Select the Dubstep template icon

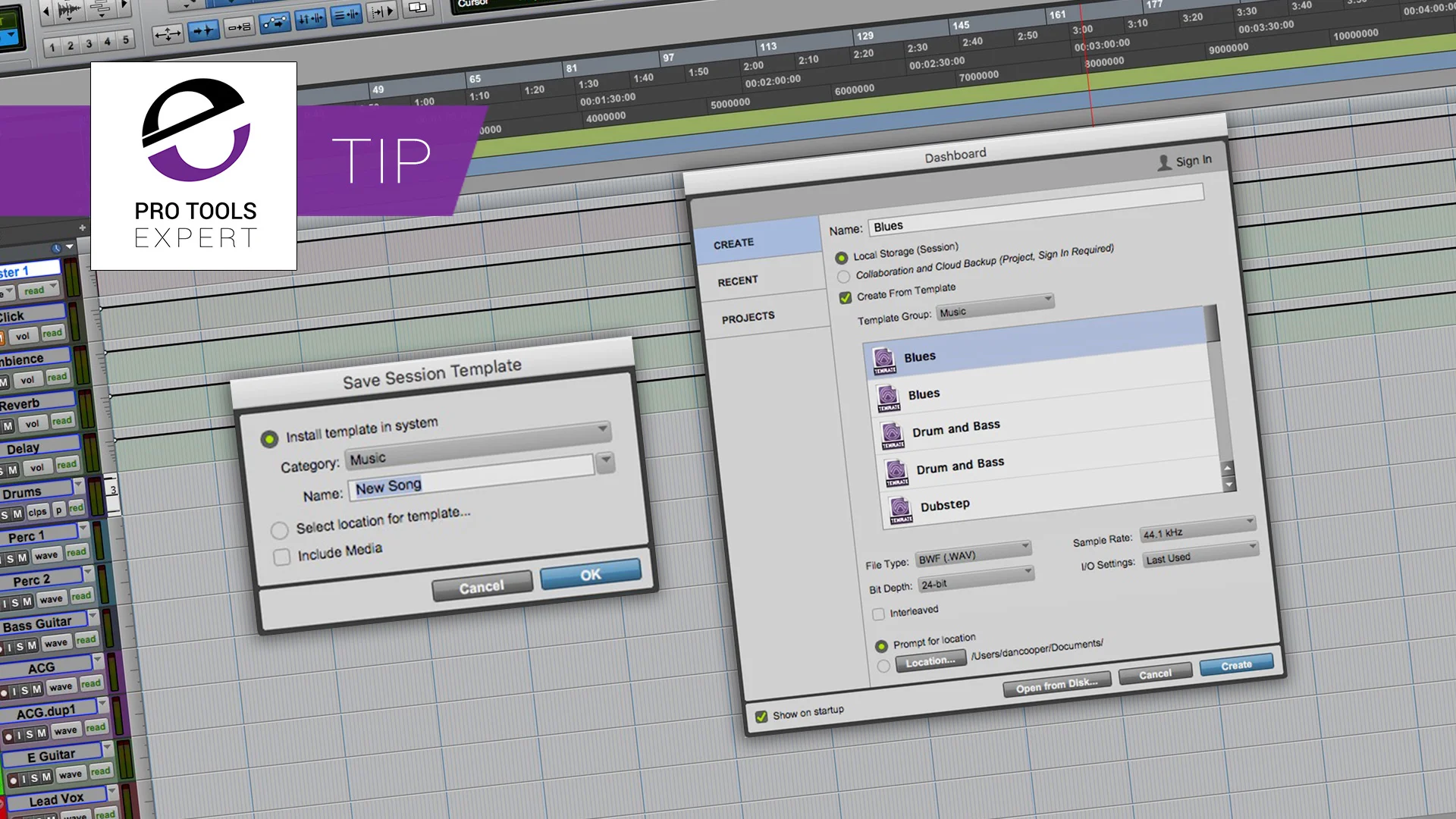click(902, 507)
